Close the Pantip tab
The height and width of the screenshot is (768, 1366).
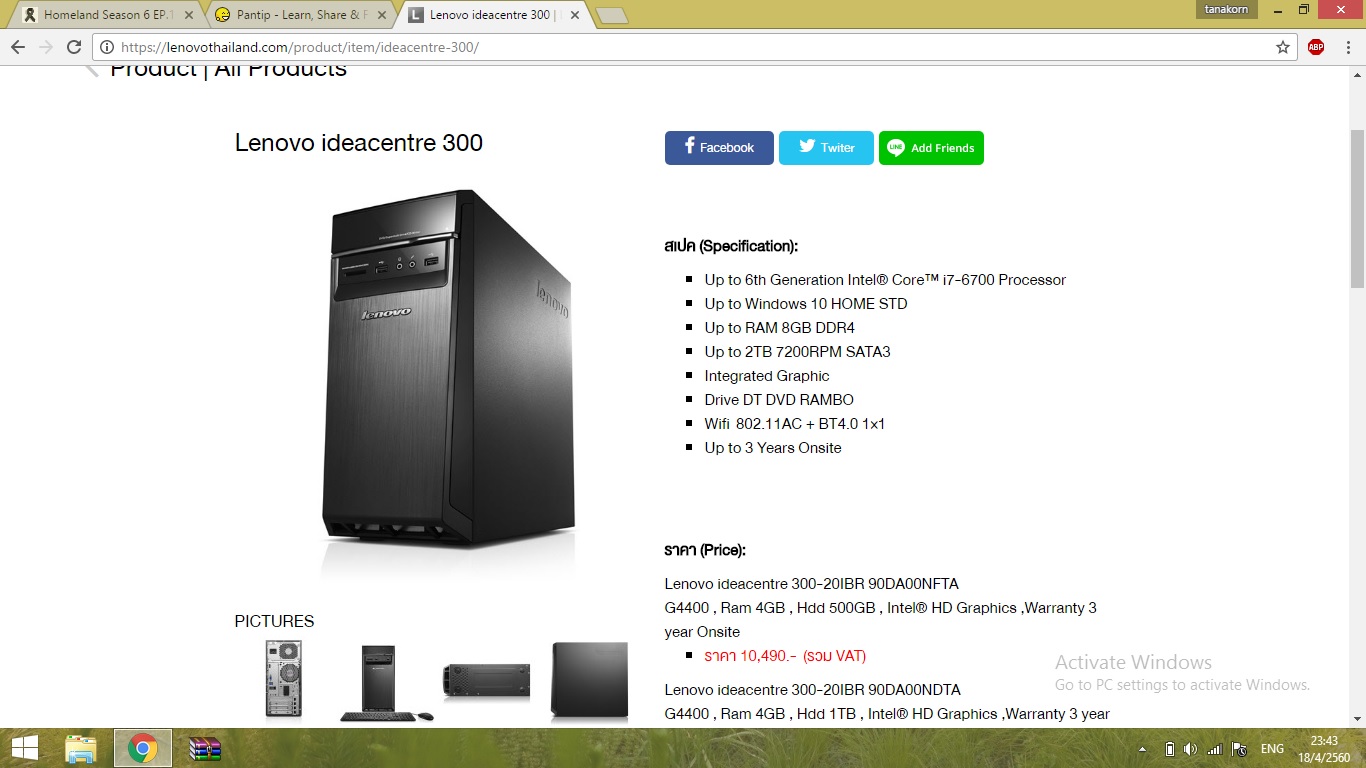(x=382, y=15)
